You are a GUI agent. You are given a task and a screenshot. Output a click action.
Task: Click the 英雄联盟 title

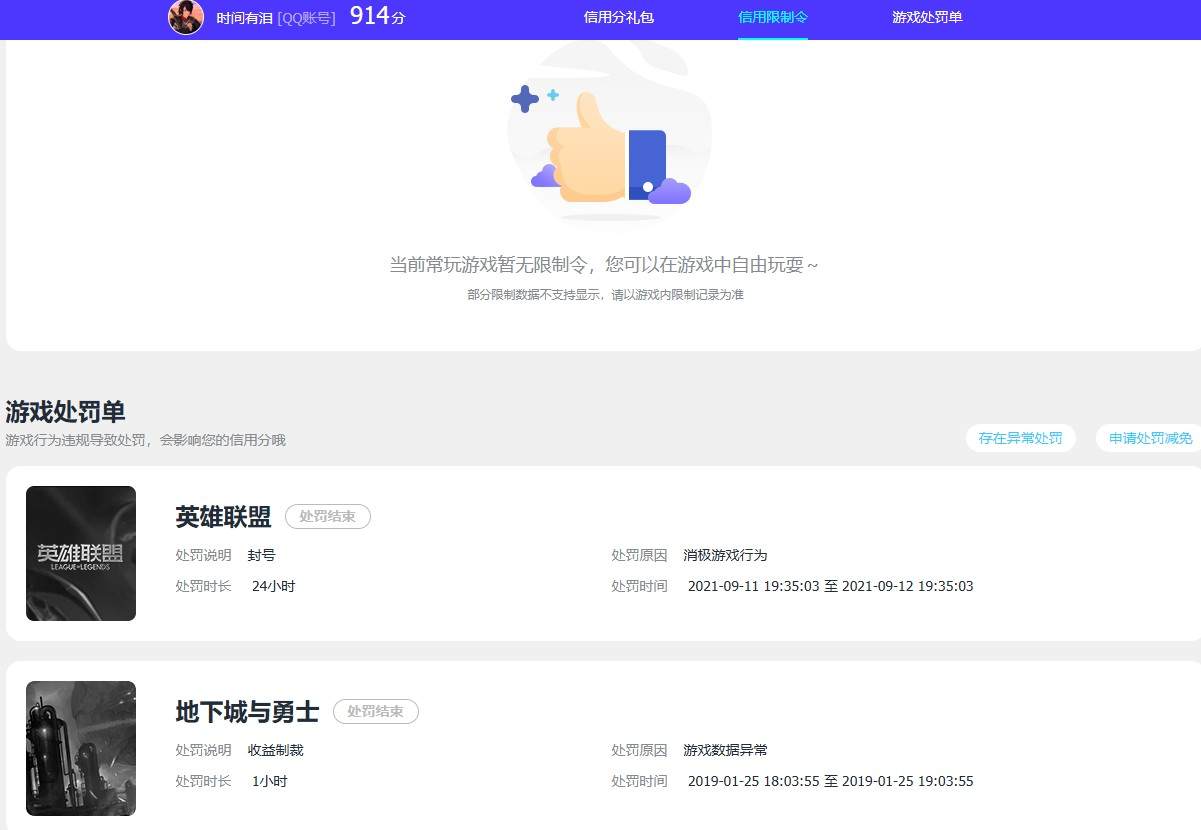click(223, 517)
